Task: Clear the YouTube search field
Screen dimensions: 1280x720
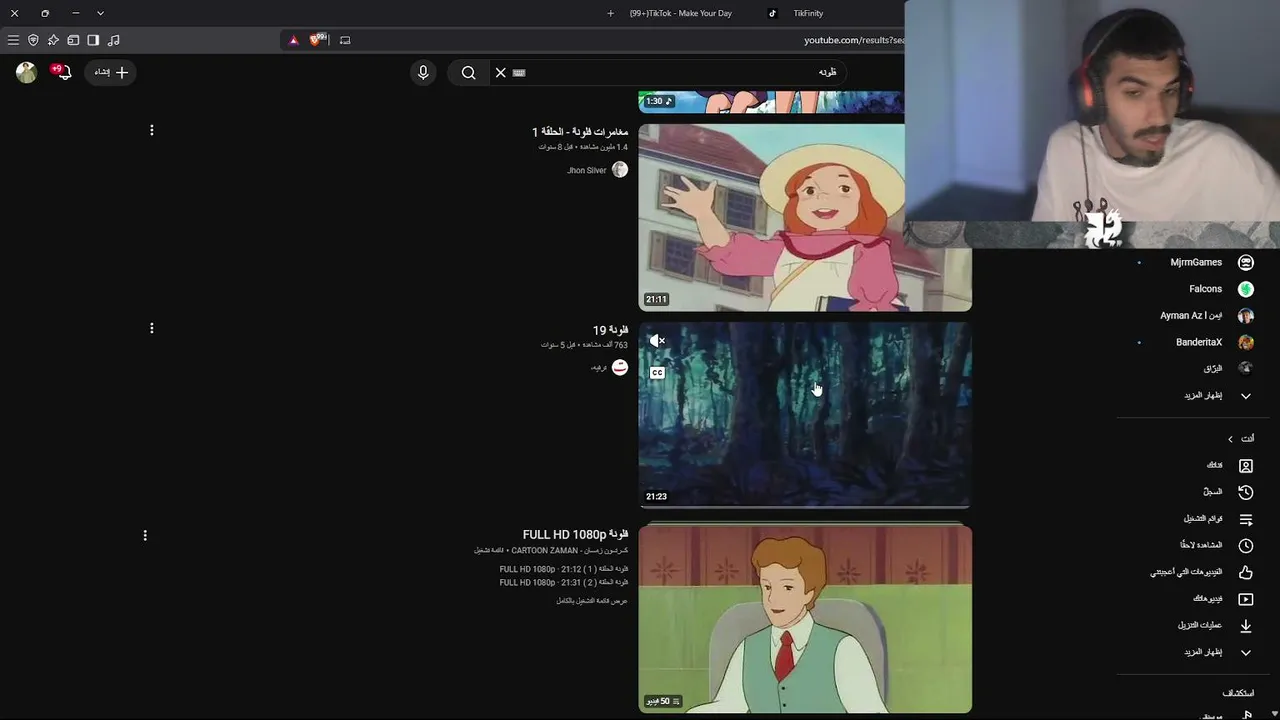Action: [501, 72]
